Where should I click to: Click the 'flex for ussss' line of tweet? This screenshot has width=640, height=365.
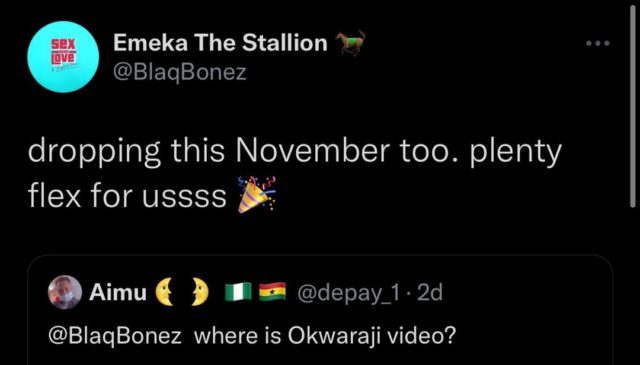[127, 196]
